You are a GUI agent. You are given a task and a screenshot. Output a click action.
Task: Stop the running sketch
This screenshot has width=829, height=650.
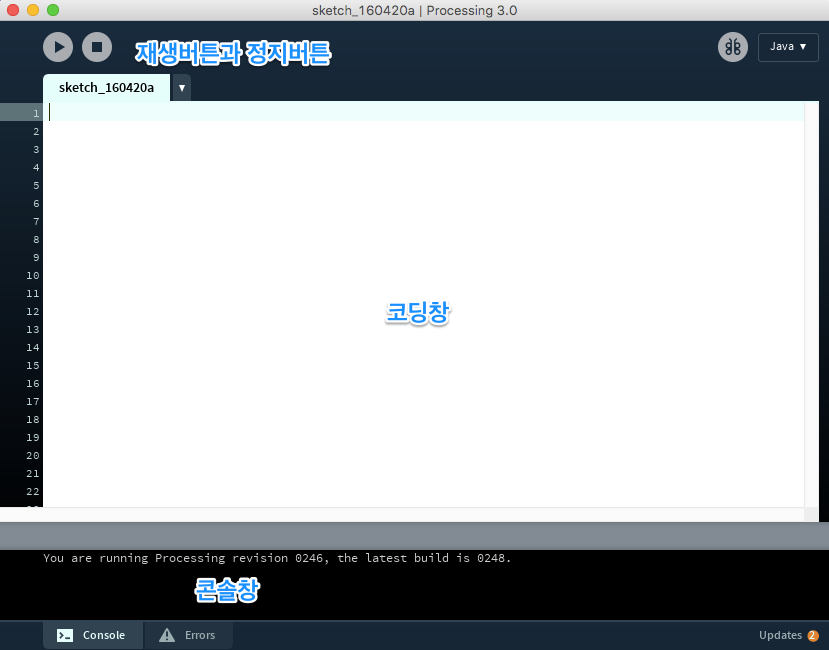[x=97, y=47]
